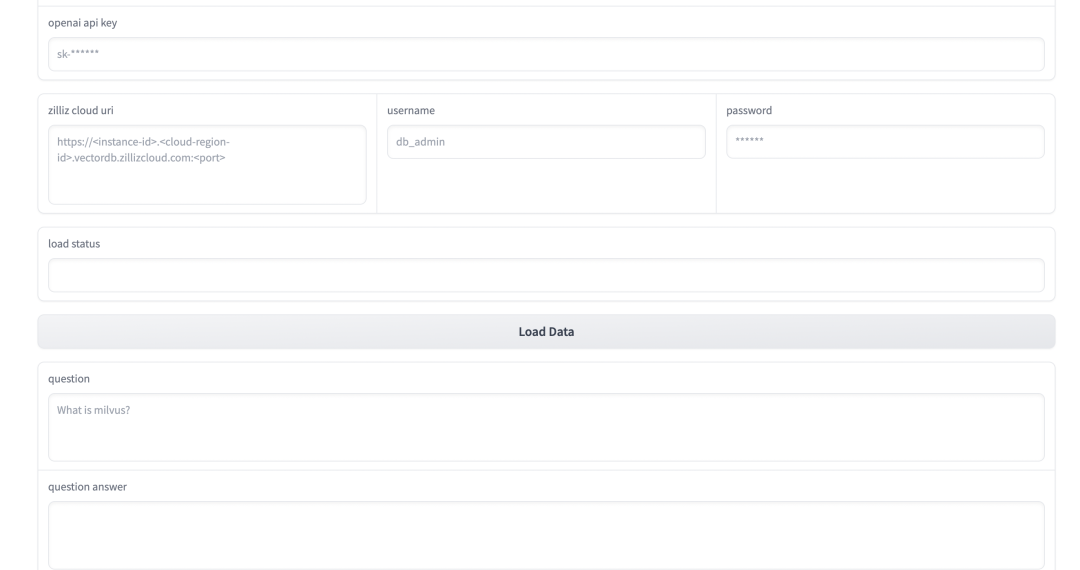Click the 'password' label text
Image resolution: width=1080 pixels, height=570 pixels.
coord(749,110)
